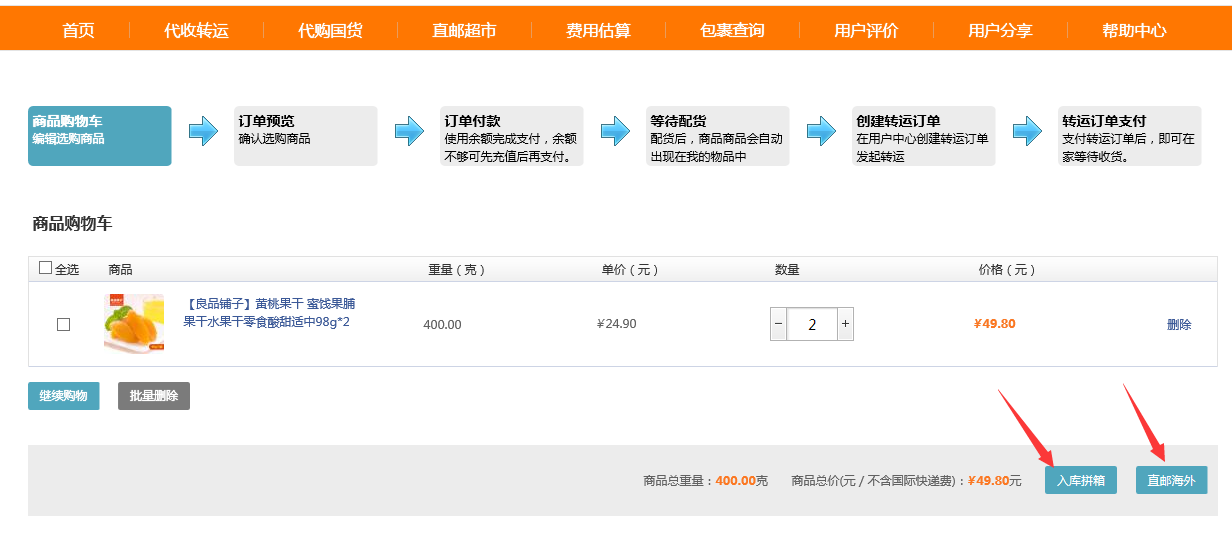Click the 入库拼箱 button
Viewport: 1232px width, 537px height.
[1081, 480]
